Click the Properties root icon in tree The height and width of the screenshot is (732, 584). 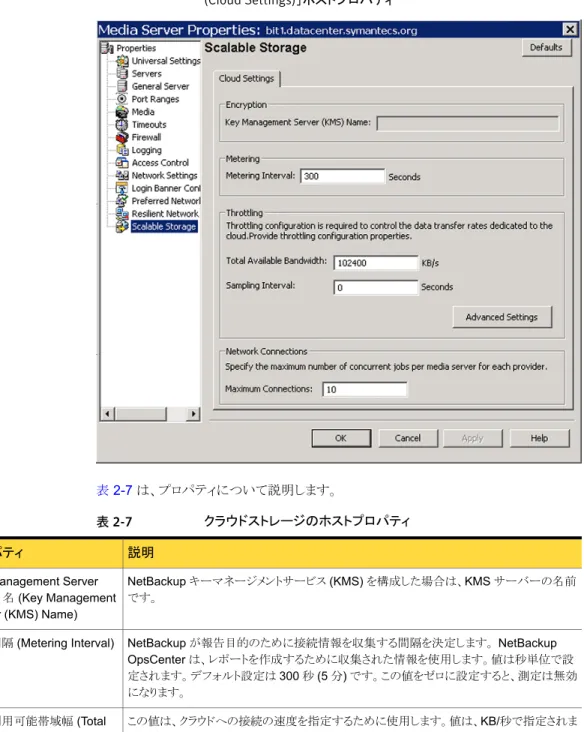pos(107,48)
